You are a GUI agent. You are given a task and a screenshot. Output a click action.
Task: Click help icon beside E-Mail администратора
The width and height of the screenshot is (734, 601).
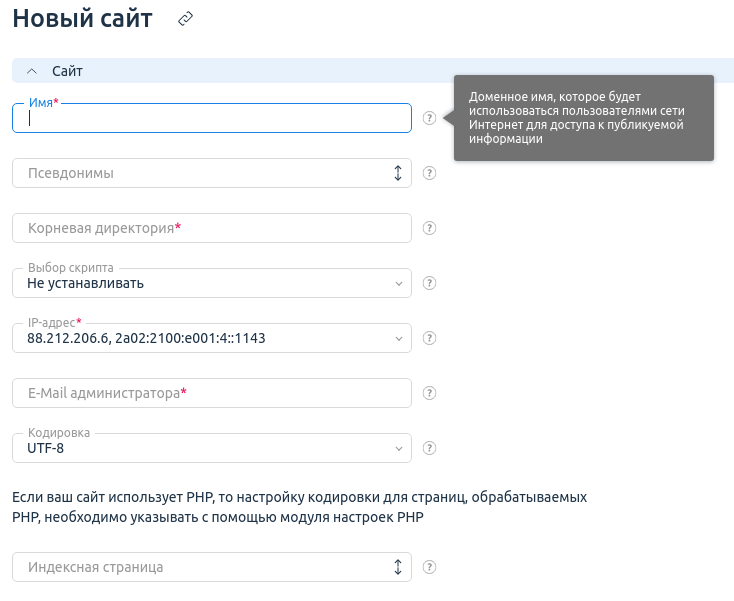pyautogui.click(x=429, y=393)
